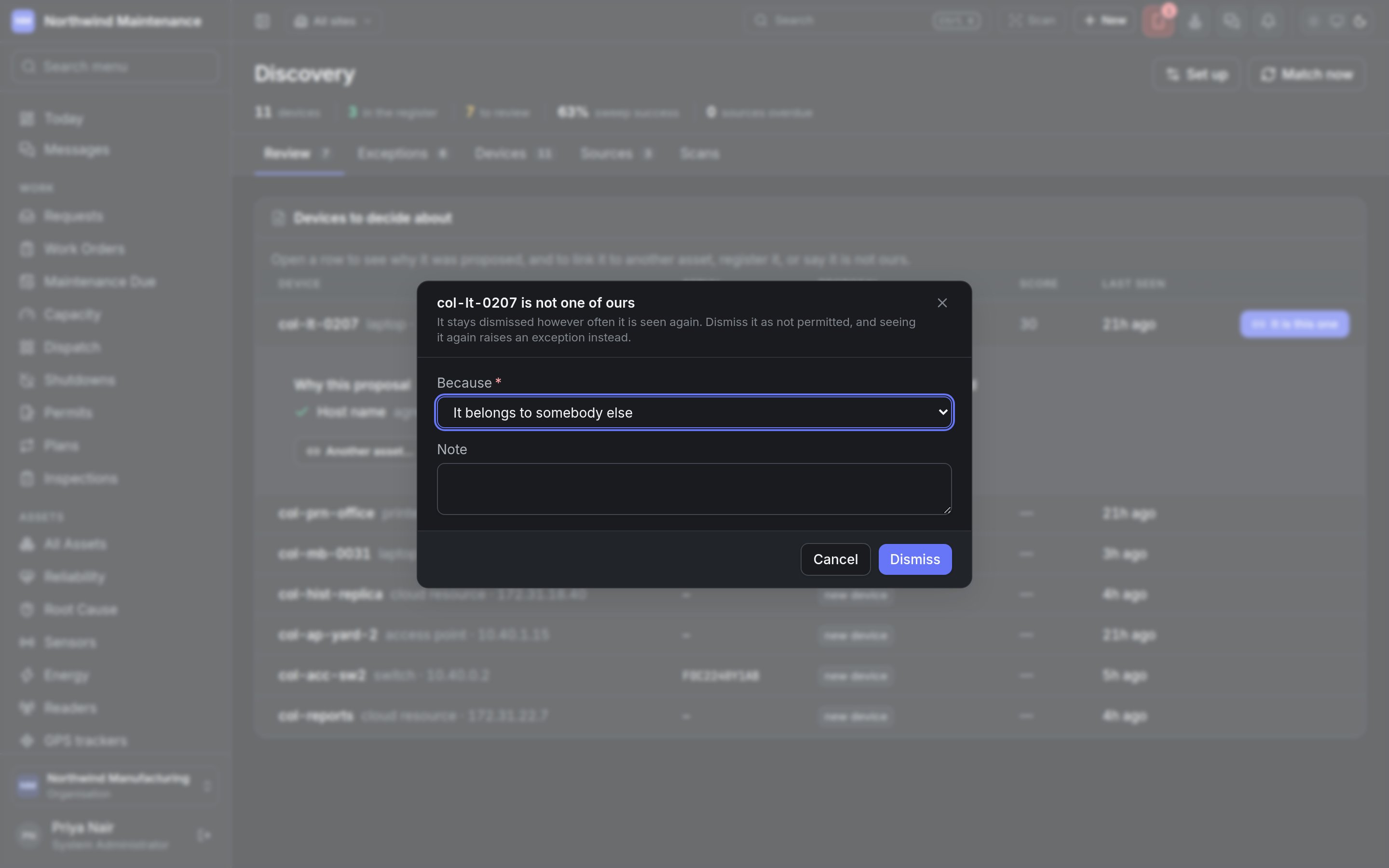Select the Sensors icon in sidebar
The height and width of the screenshot is (868, 1389).
27,642
